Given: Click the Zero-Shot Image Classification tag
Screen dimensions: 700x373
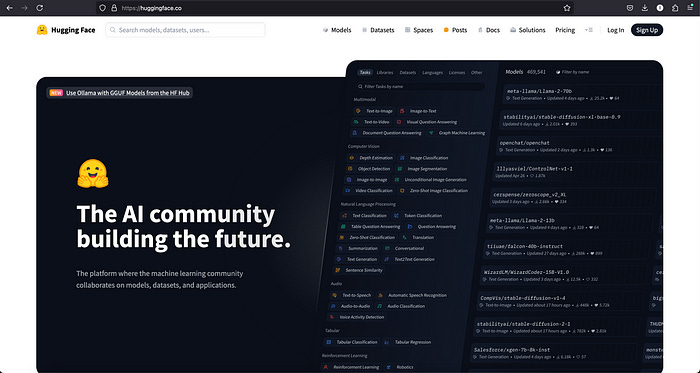Looking at the screenshot, I should [433, 191].
